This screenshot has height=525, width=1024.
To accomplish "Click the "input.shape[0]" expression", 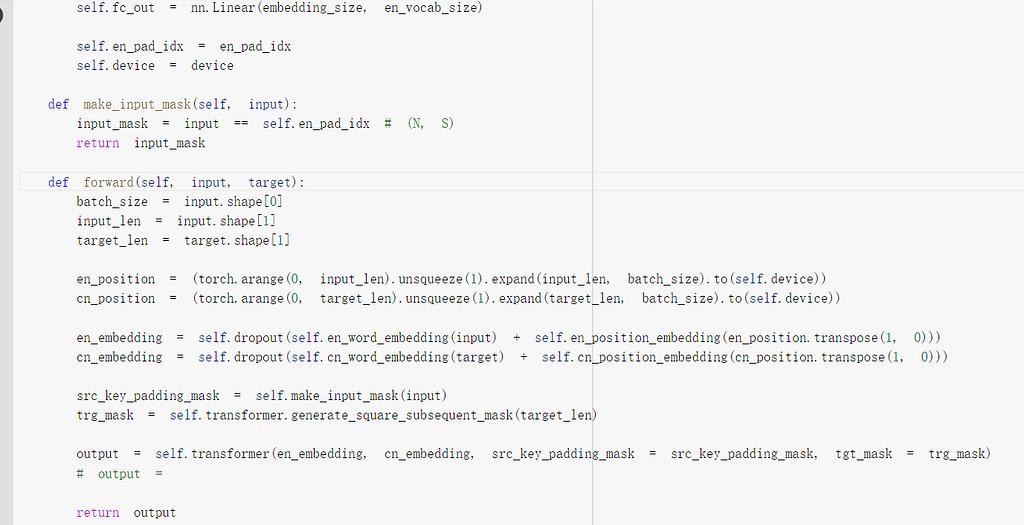I will click(x=233, y=202).
